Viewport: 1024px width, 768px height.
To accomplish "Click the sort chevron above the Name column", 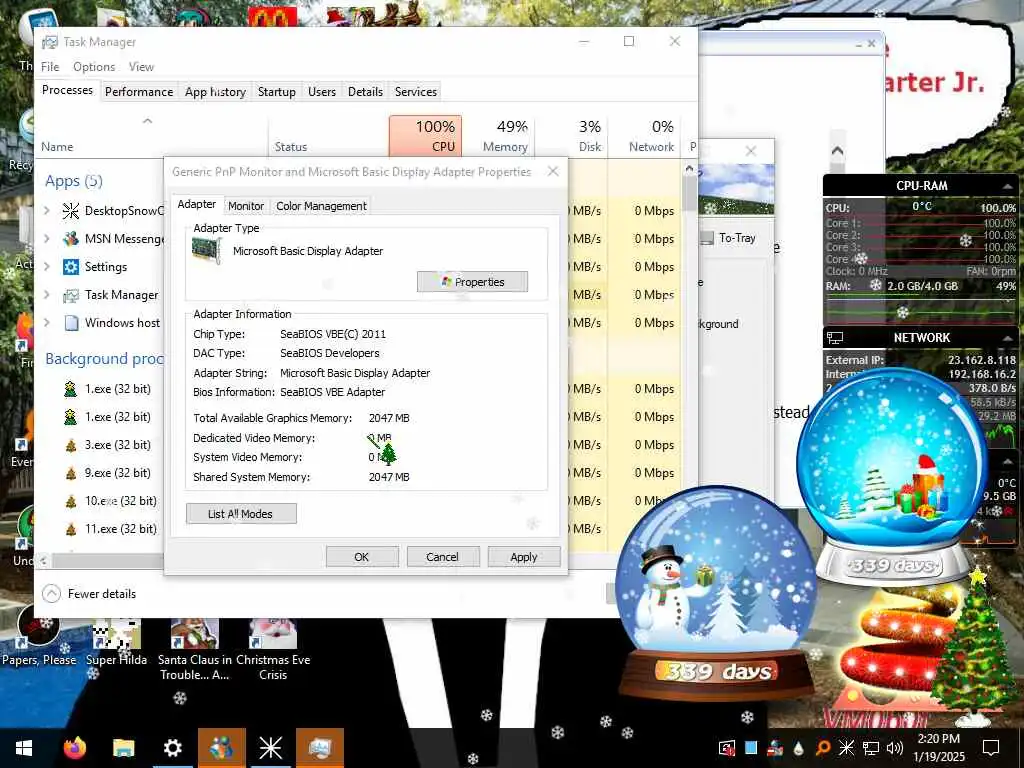I will click(148, 121).
